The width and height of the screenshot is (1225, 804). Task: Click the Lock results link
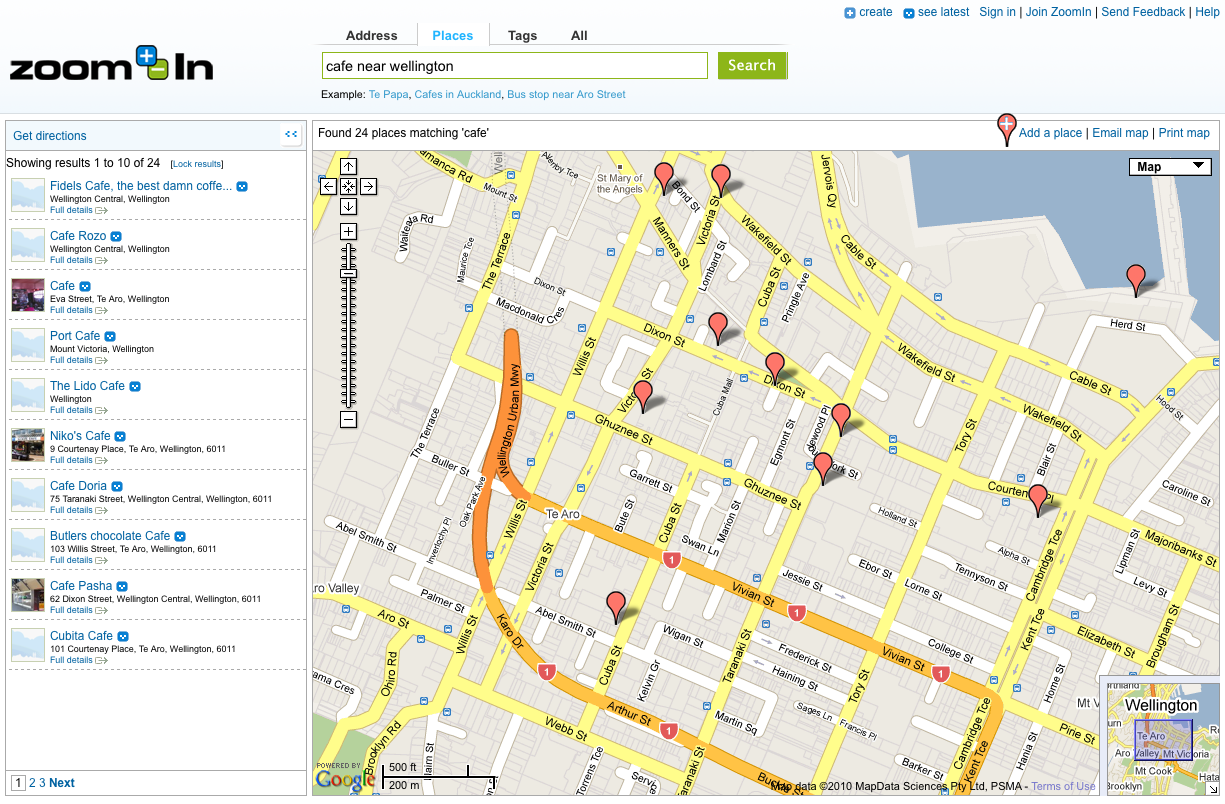pos(196,164)
